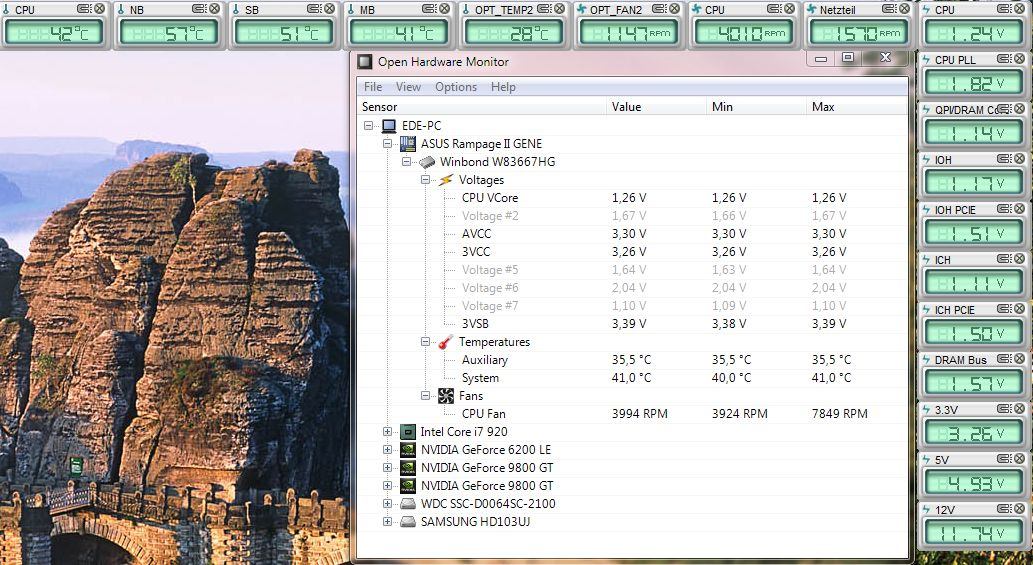1033x565 pixels.
Task: Open settings icon on the OPT_TEMP2 gadget
Action: (x=544, y=9)
